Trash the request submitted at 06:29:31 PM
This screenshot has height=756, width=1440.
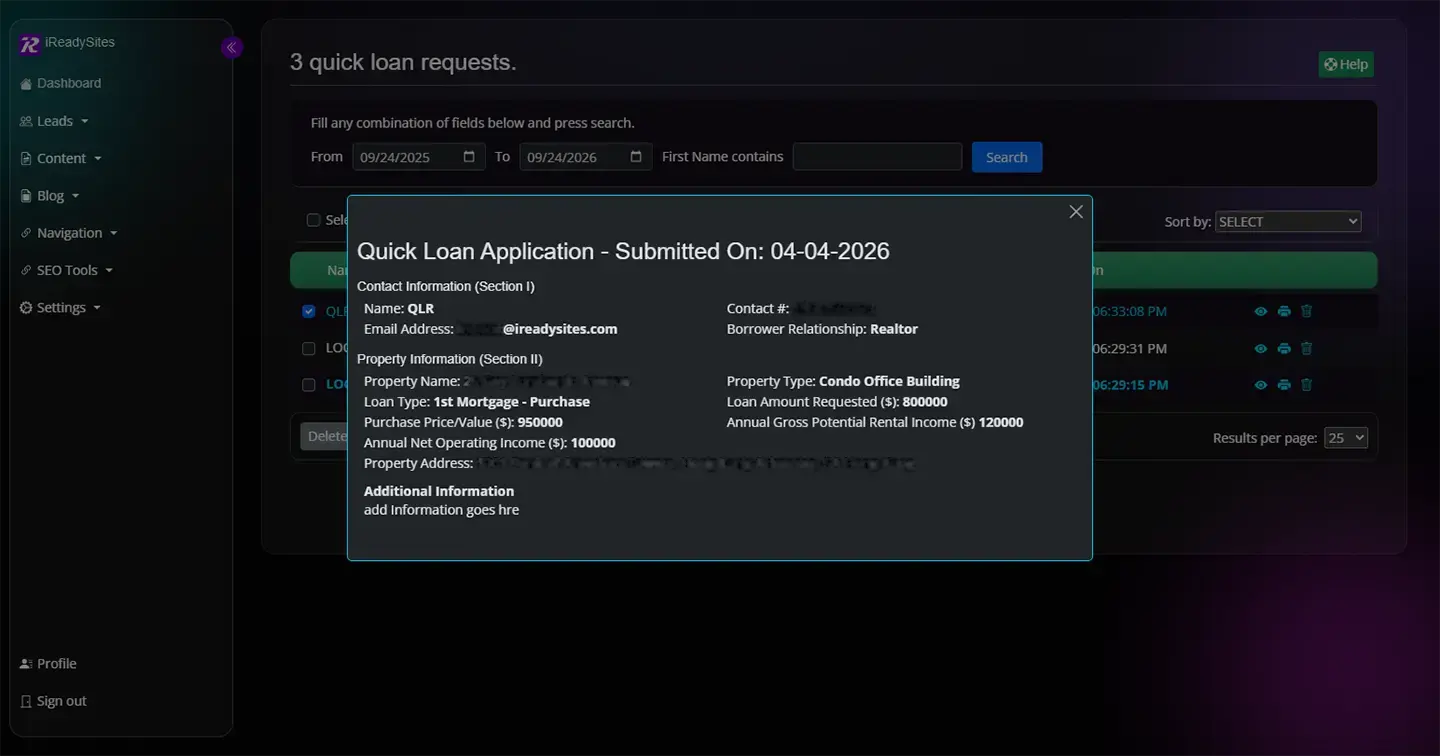pos(1306,348)
